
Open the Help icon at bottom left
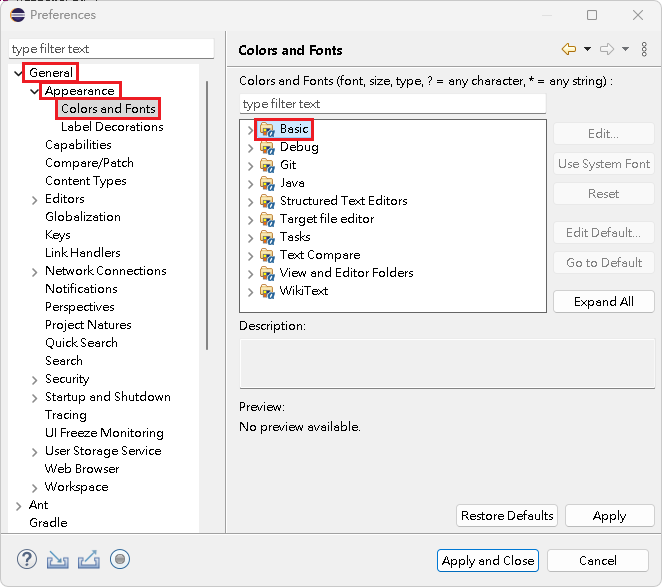[27, 560]
